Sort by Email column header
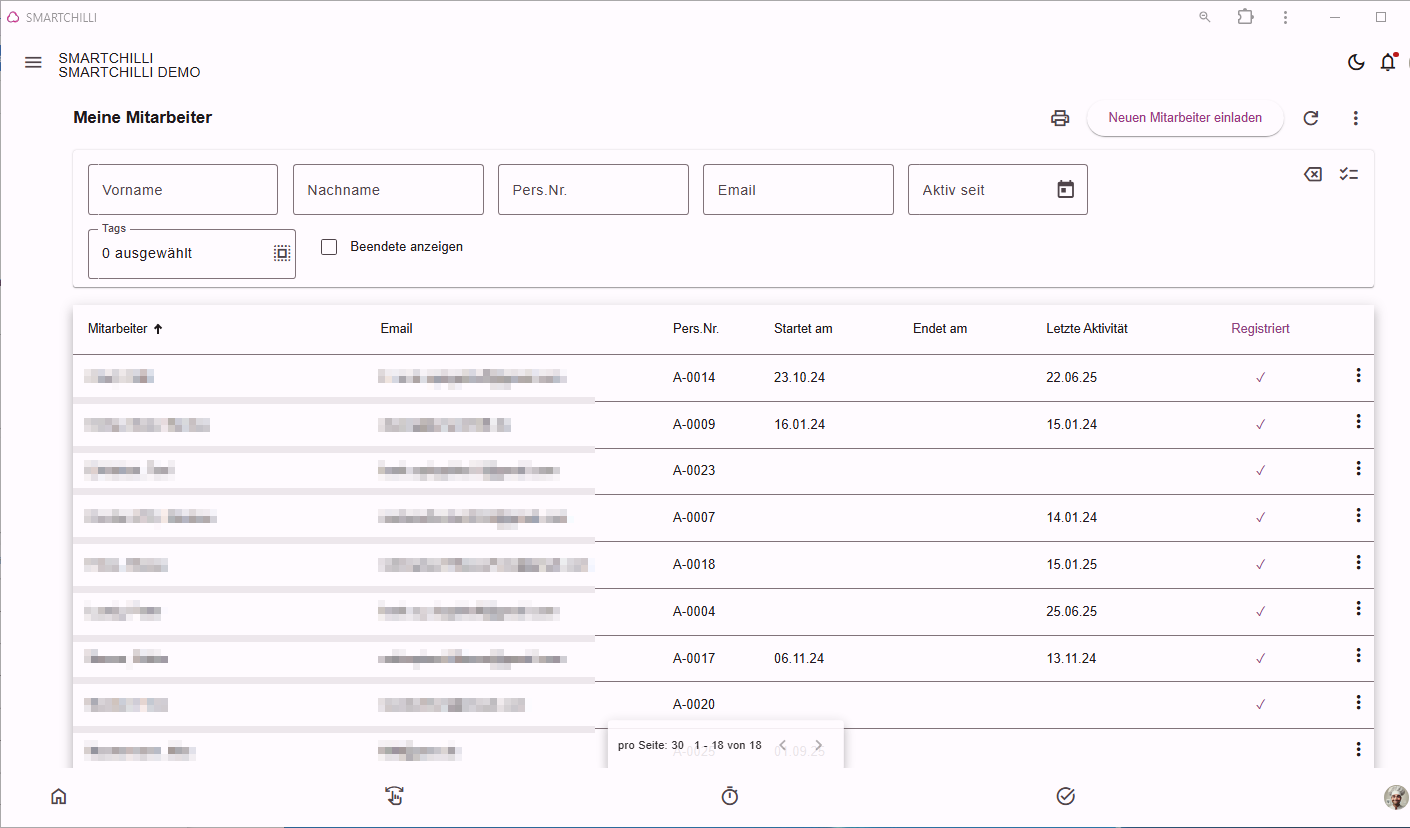The height and width of the screenshot is (828, 1410). 397,329
